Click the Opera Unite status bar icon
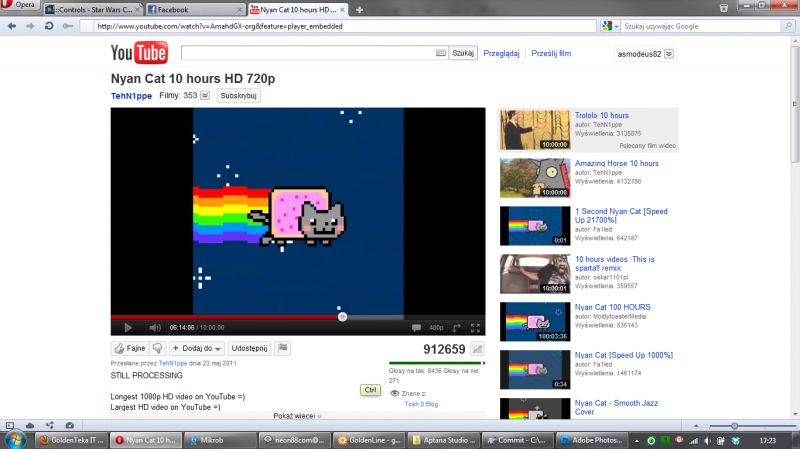This screenshot has height=449, width=800. (x=49, y=425)
